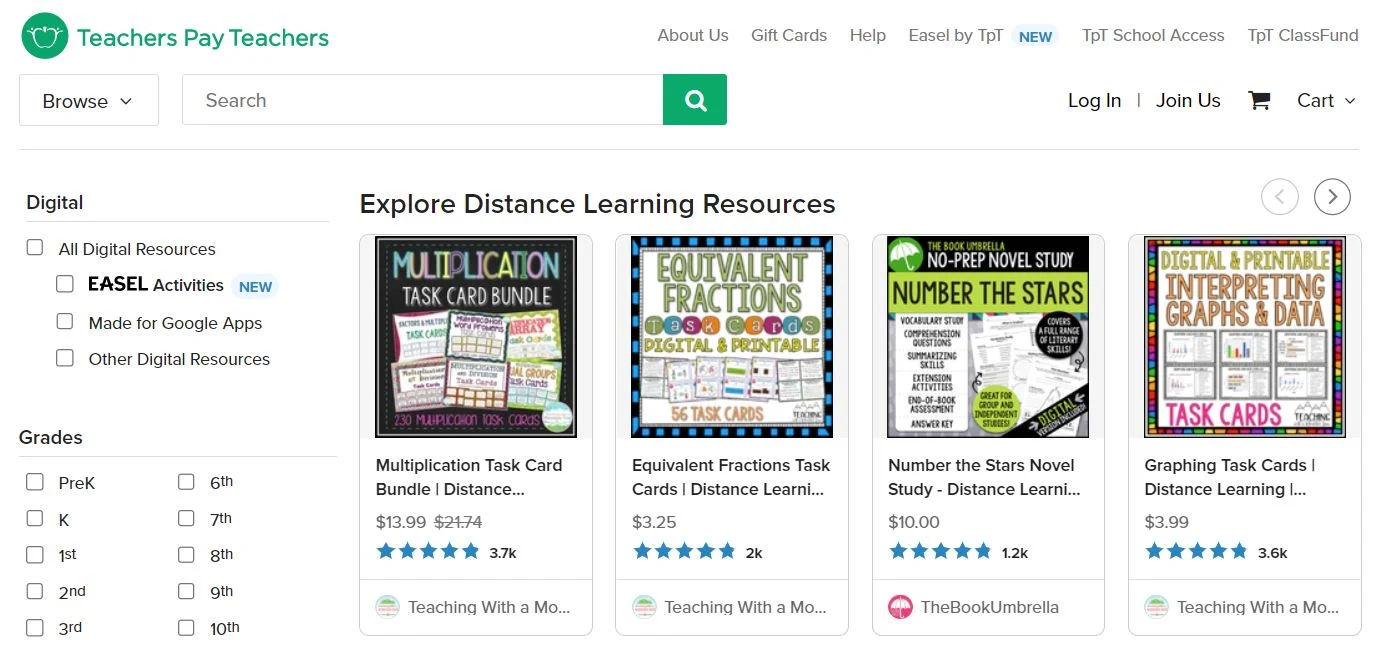Click star rating of Number the Stars
1393x651 pixels.
tap(940, 551)
